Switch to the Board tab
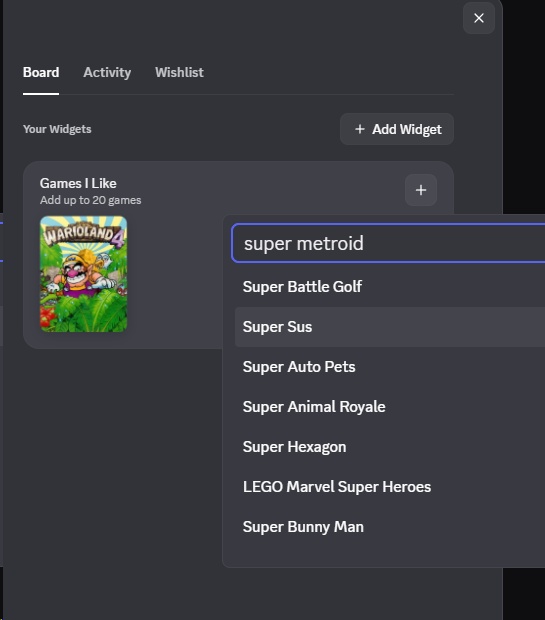The width and height of the screenshot is (545, 620). coord(41,72)
